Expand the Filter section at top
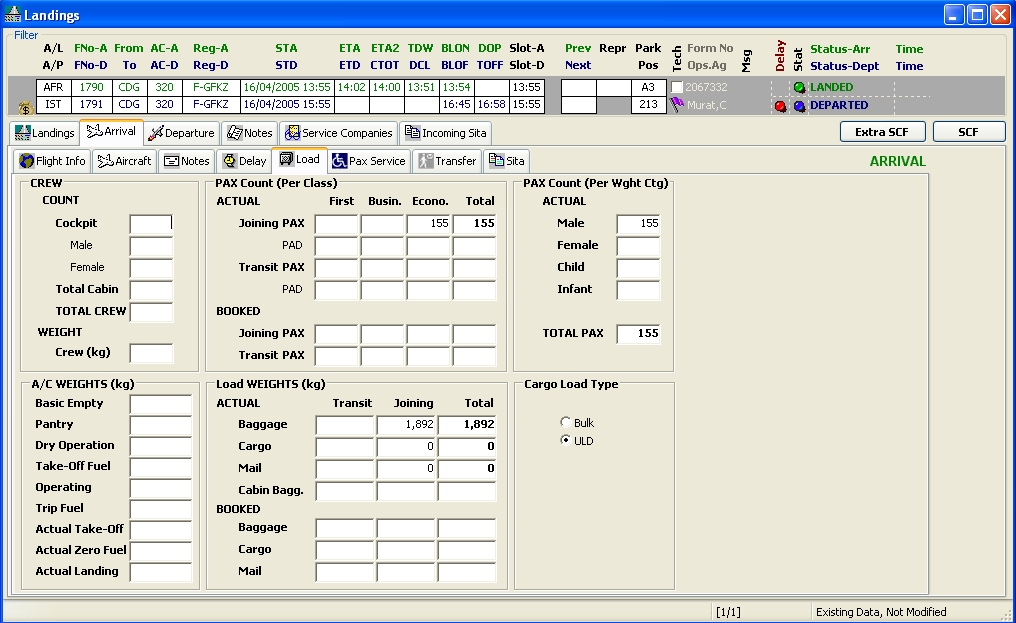1016x623 pixels. (25, 35)
